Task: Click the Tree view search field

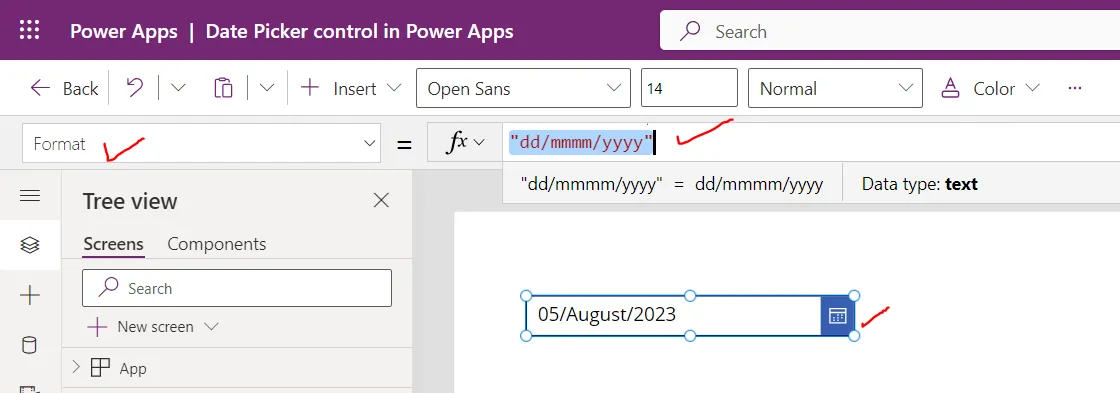Action: (237, 288)
